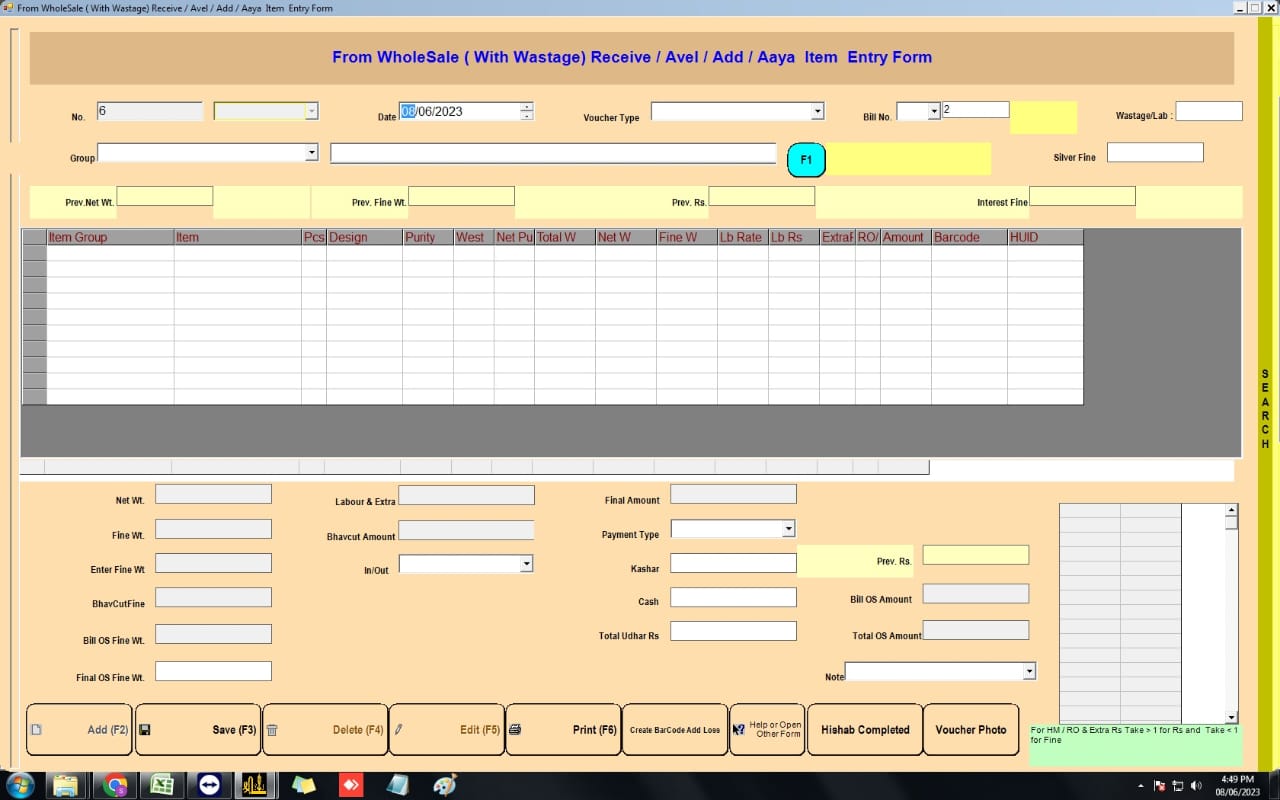The image size is (1280, 800).
Task: Open the Voucher Type dropdown
Action: [x=815, y=110]
